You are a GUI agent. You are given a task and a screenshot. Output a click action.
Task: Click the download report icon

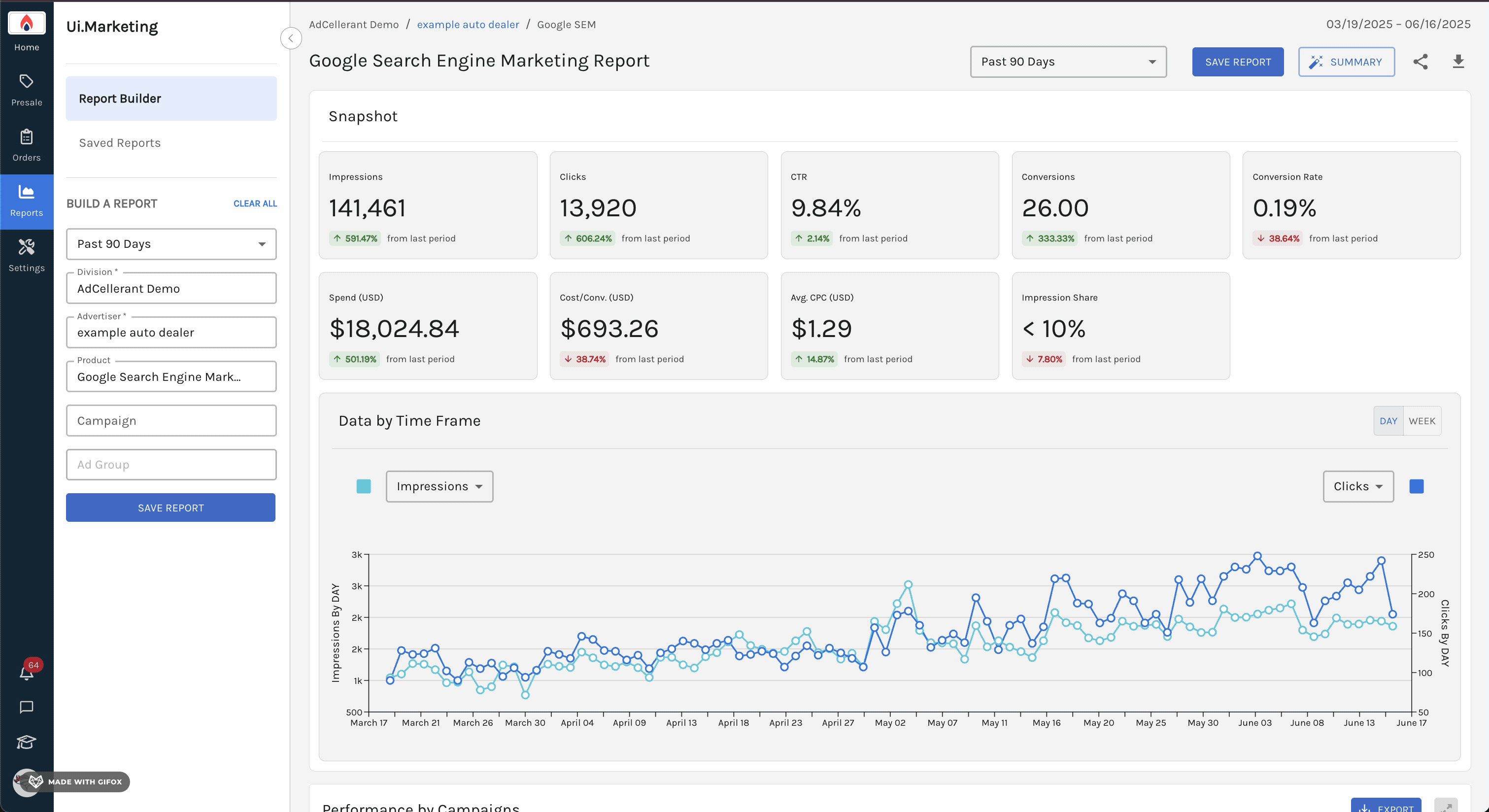1458,62
